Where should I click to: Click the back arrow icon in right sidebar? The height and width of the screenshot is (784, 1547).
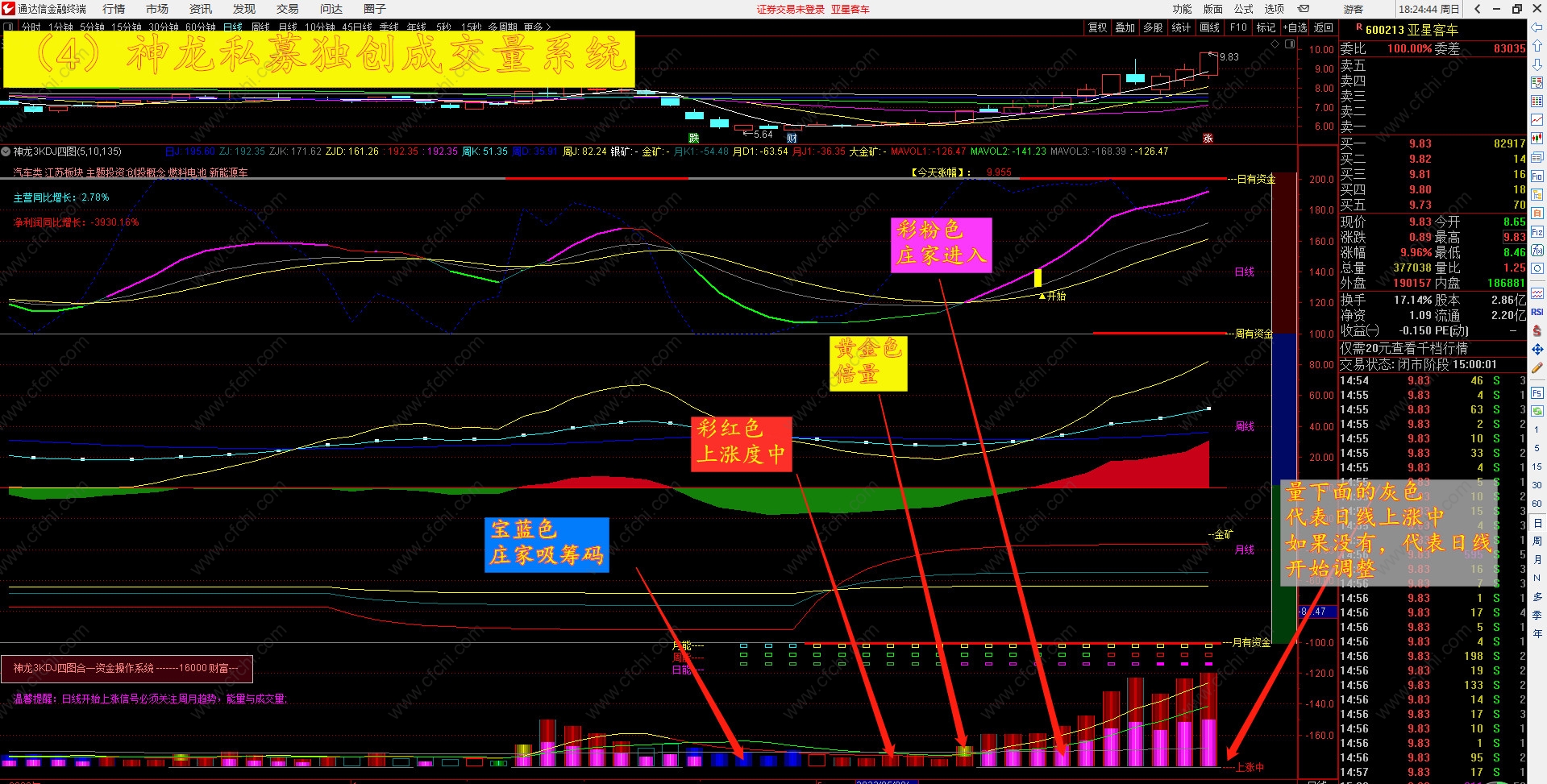[1537, 27]
